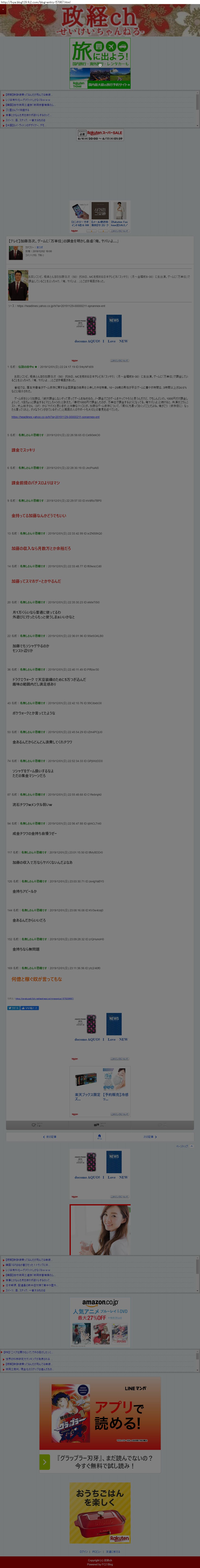200x1568 pixels.
Task: Go to the next article link 次の記事
Action: (150, 1136)
